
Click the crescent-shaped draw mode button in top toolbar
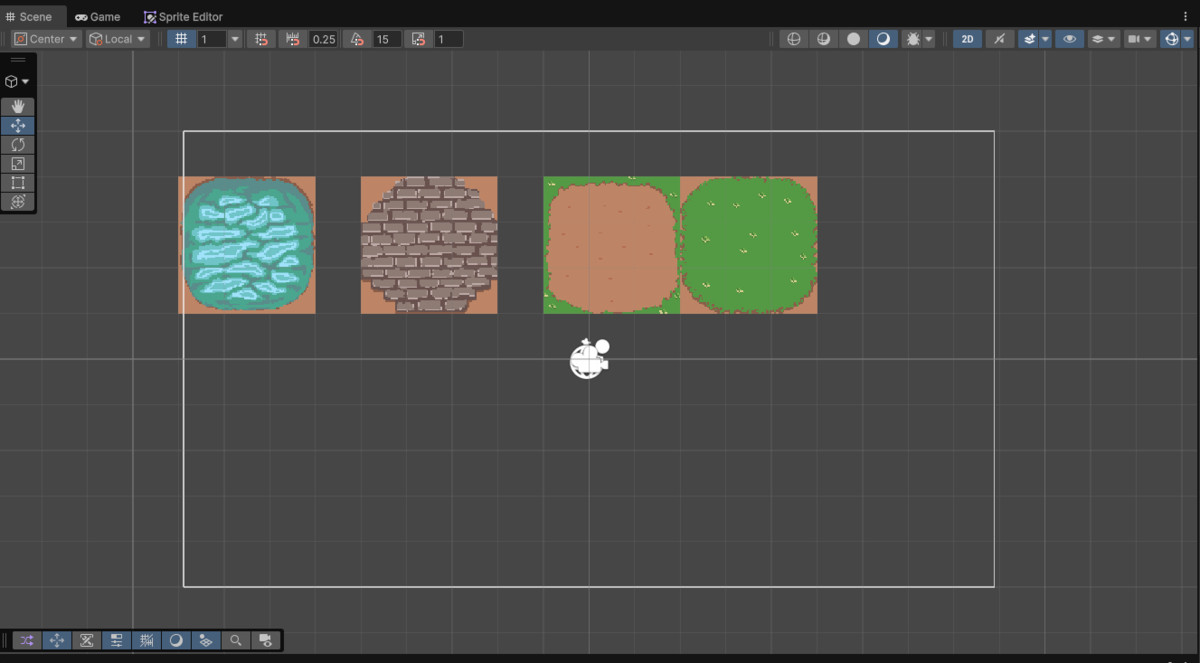point(883,39)
